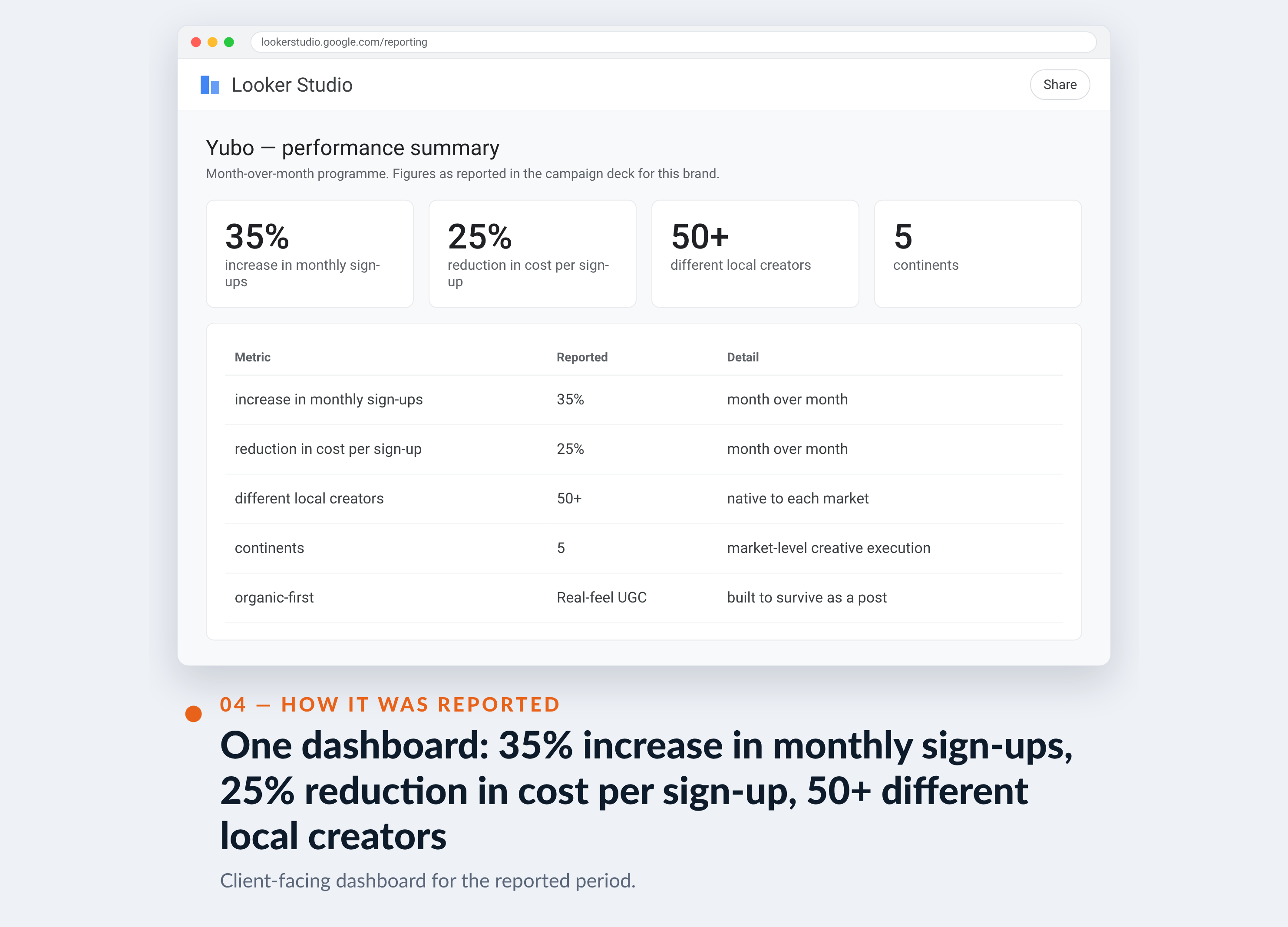
Task: Click the 'Month-over-month programme' subtitle text
Action: [462, 174]
